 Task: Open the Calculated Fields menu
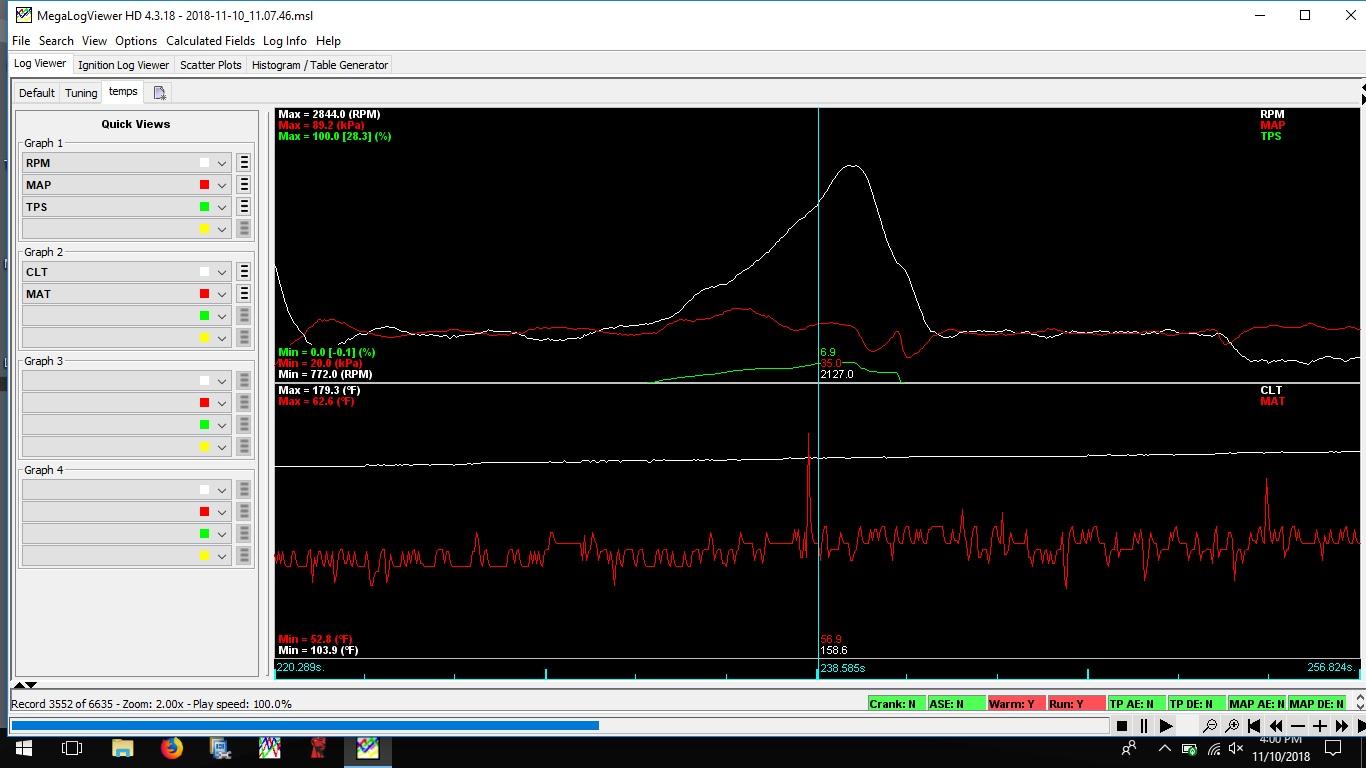click(x=210, y=41)
